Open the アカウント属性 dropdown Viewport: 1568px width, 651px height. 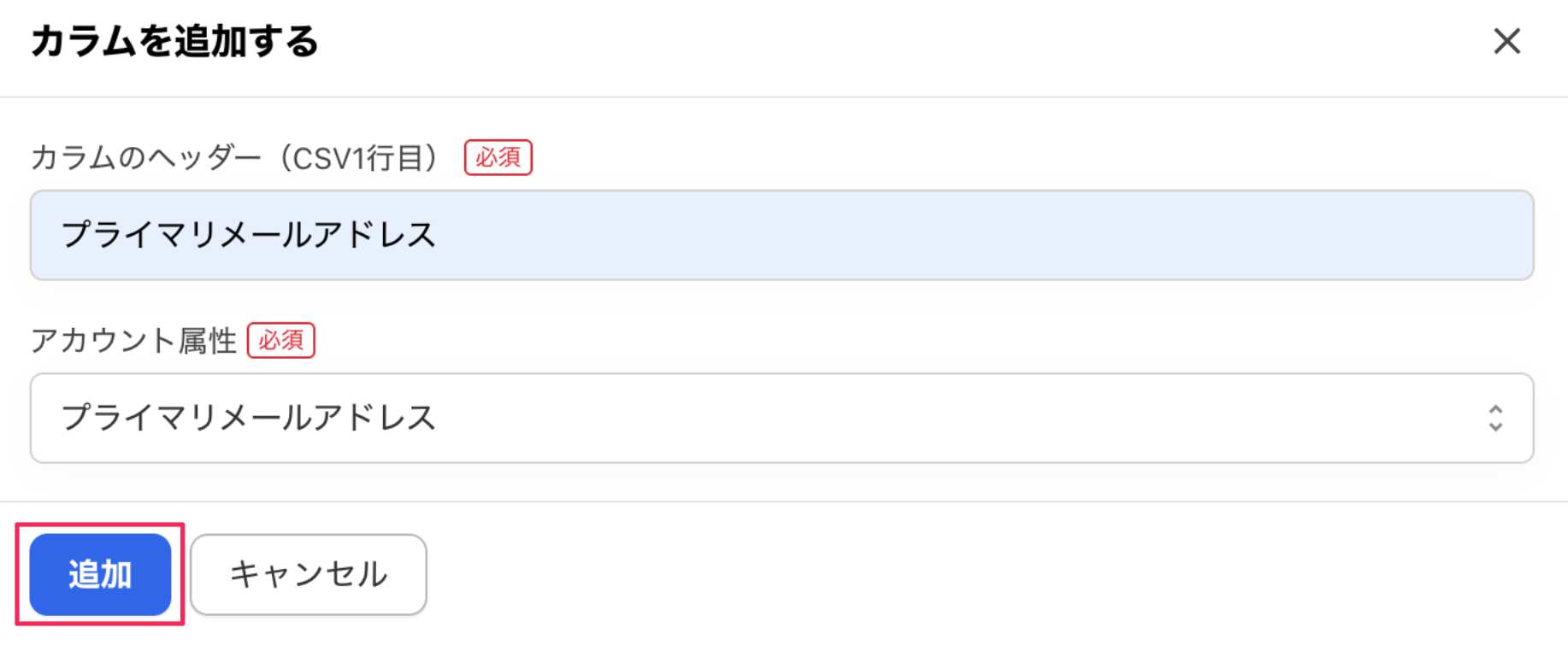(781, 418)
